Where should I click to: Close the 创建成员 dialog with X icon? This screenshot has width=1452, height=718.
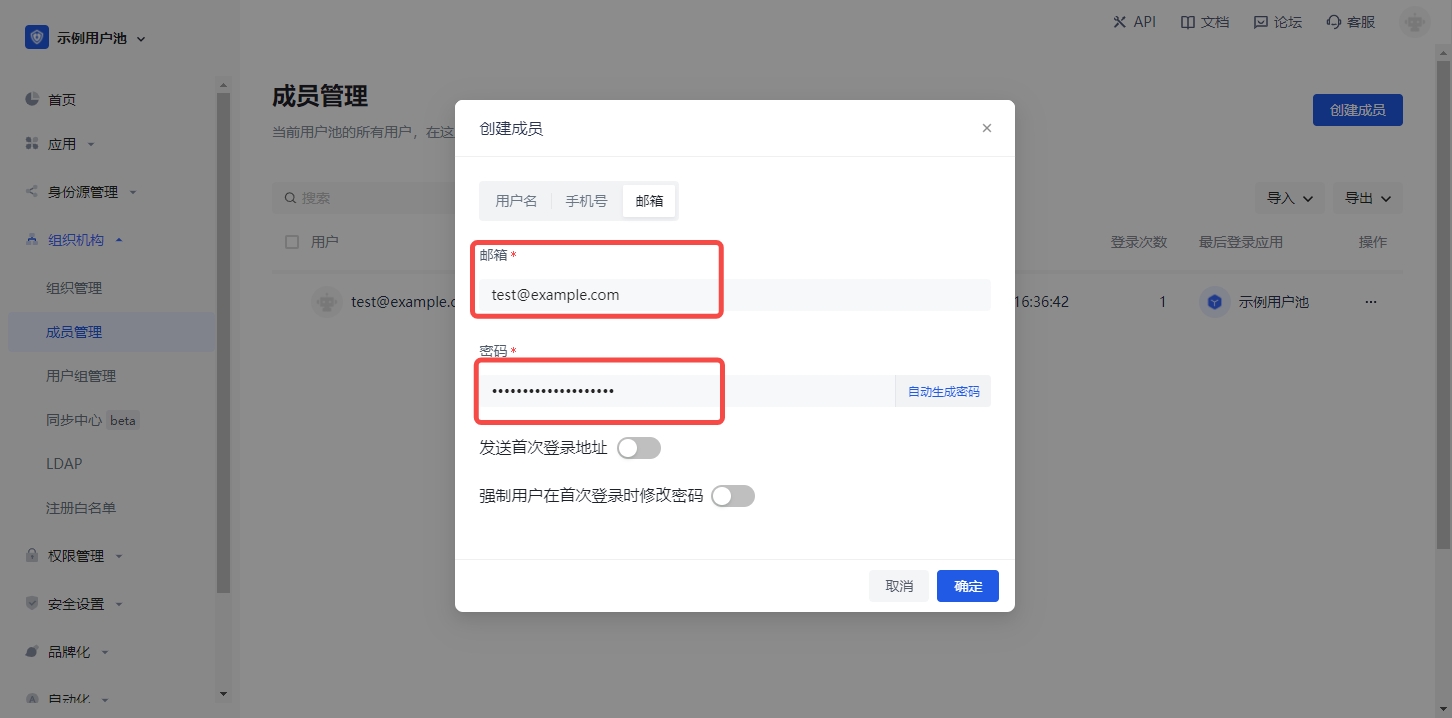click(x=987, y=128)
